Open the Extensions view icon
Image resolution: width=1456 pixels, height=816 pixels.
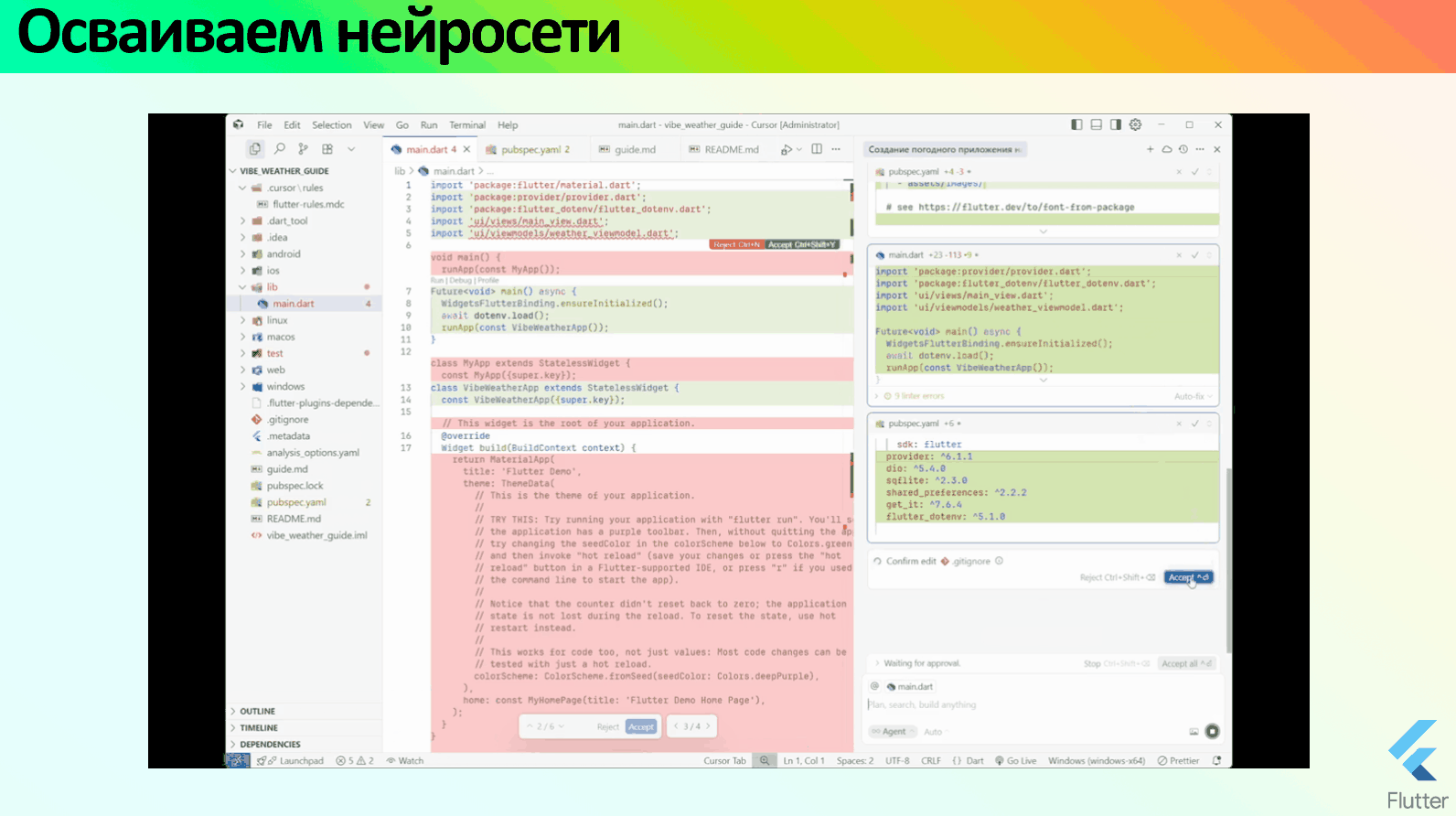click(327, 148)
